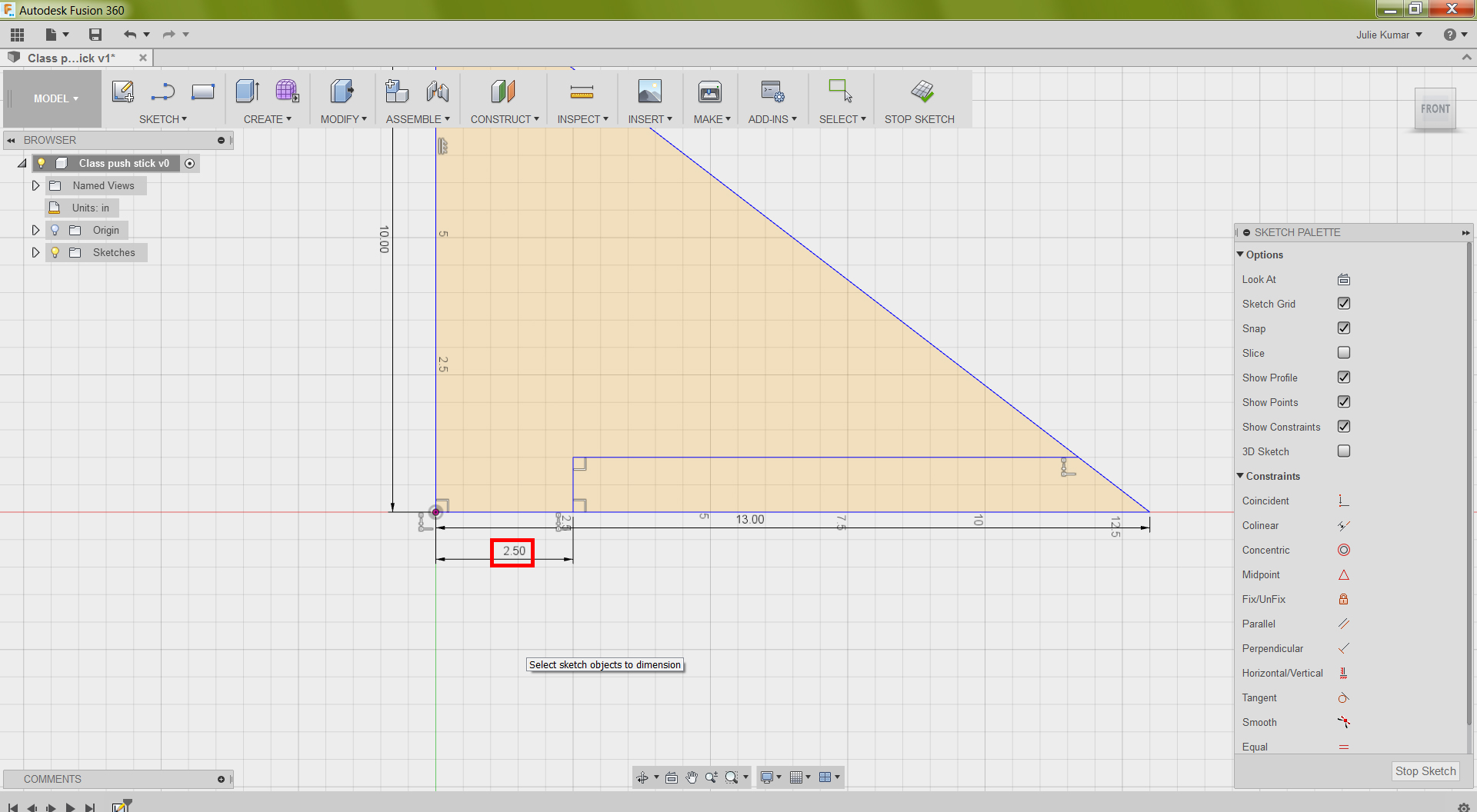Apply the Concentric constraint
This screenshot has height=812, width=1477.
[1344, 551]
